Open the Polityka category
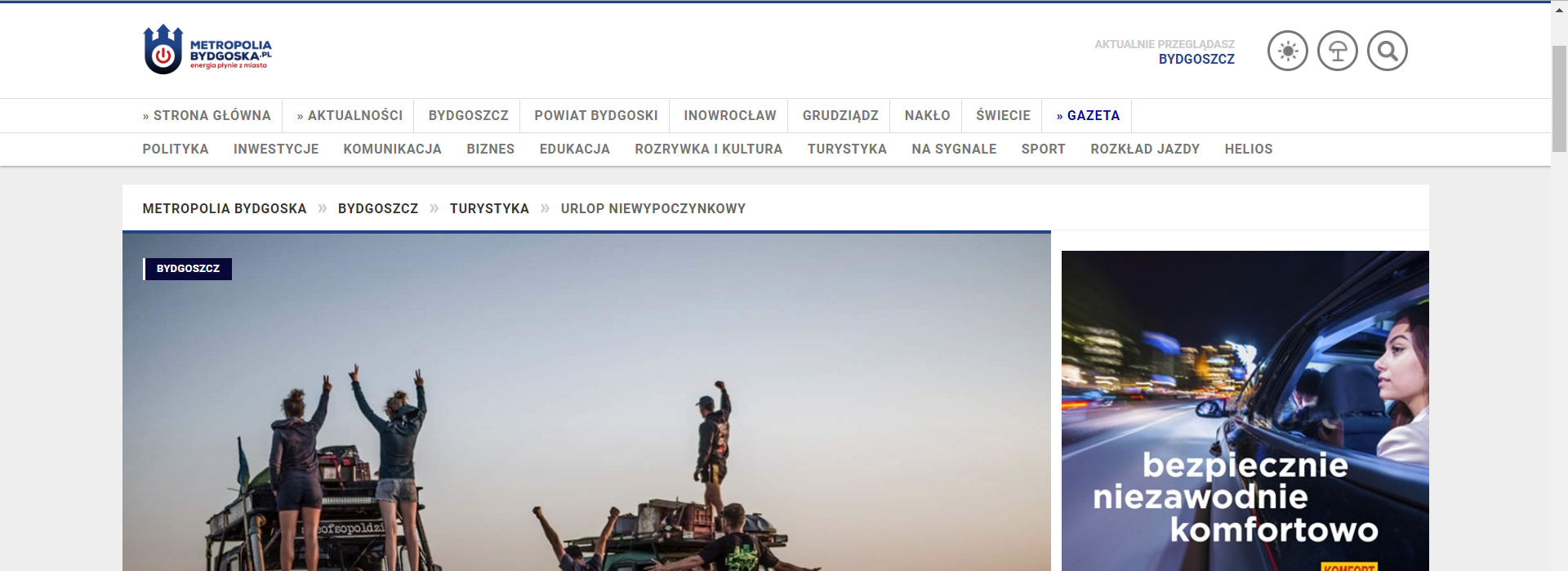This screenshot has height=571, width=1568. pyautogui.click(x=176, y=149)
